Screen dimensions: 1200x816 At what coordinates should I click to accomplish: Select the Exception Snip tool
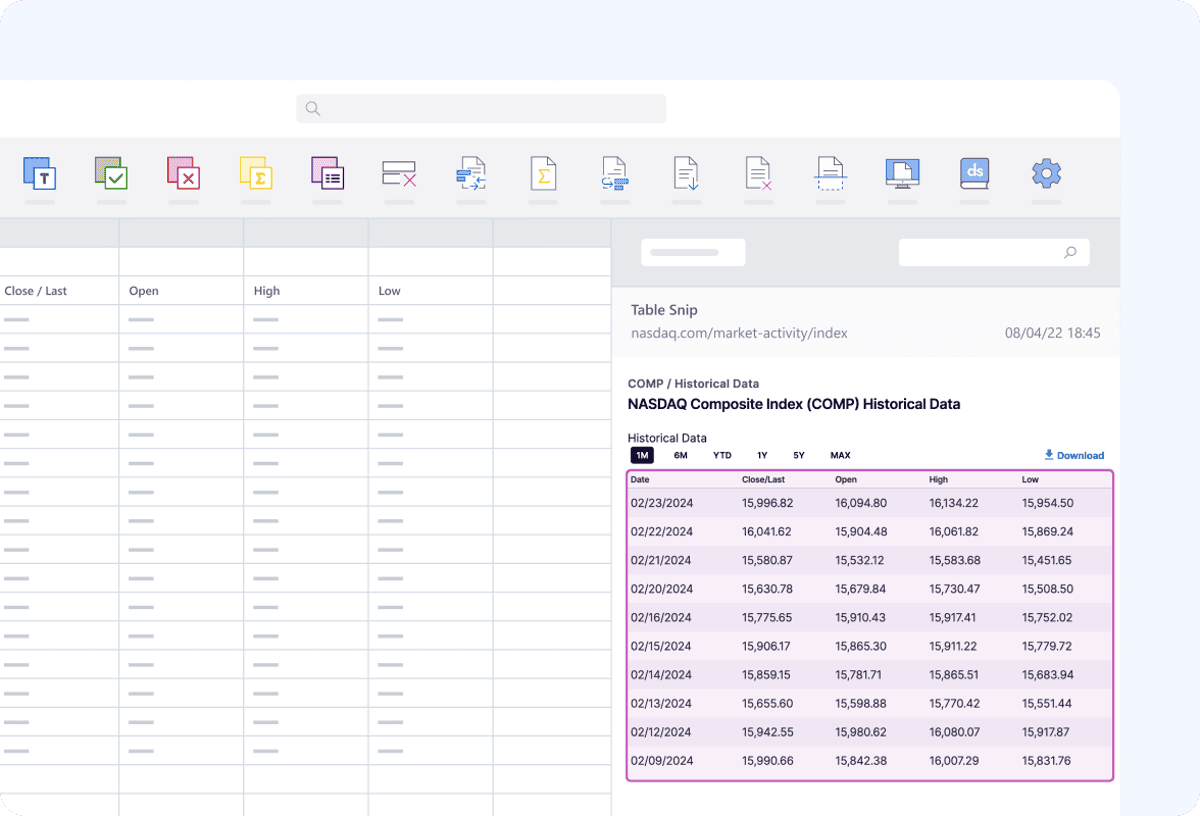click(x=183, y=175)
